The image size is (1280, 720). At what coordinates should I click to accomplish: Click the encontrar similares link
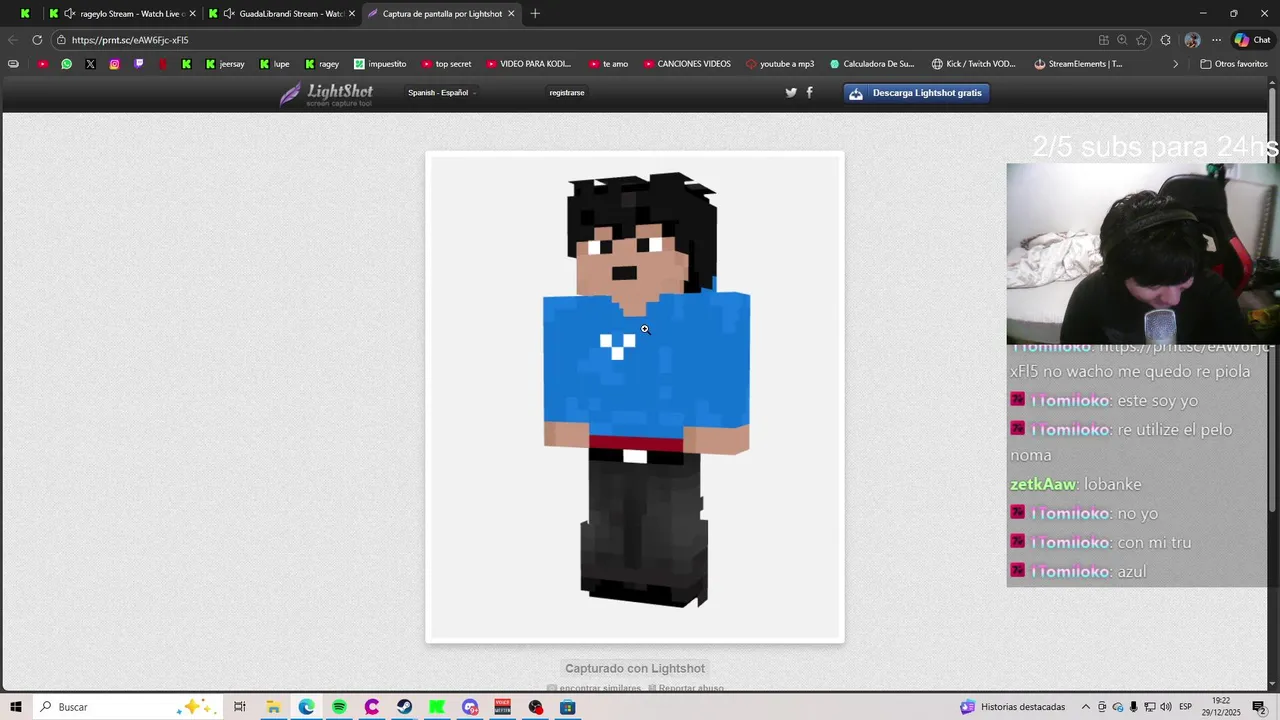594,688
